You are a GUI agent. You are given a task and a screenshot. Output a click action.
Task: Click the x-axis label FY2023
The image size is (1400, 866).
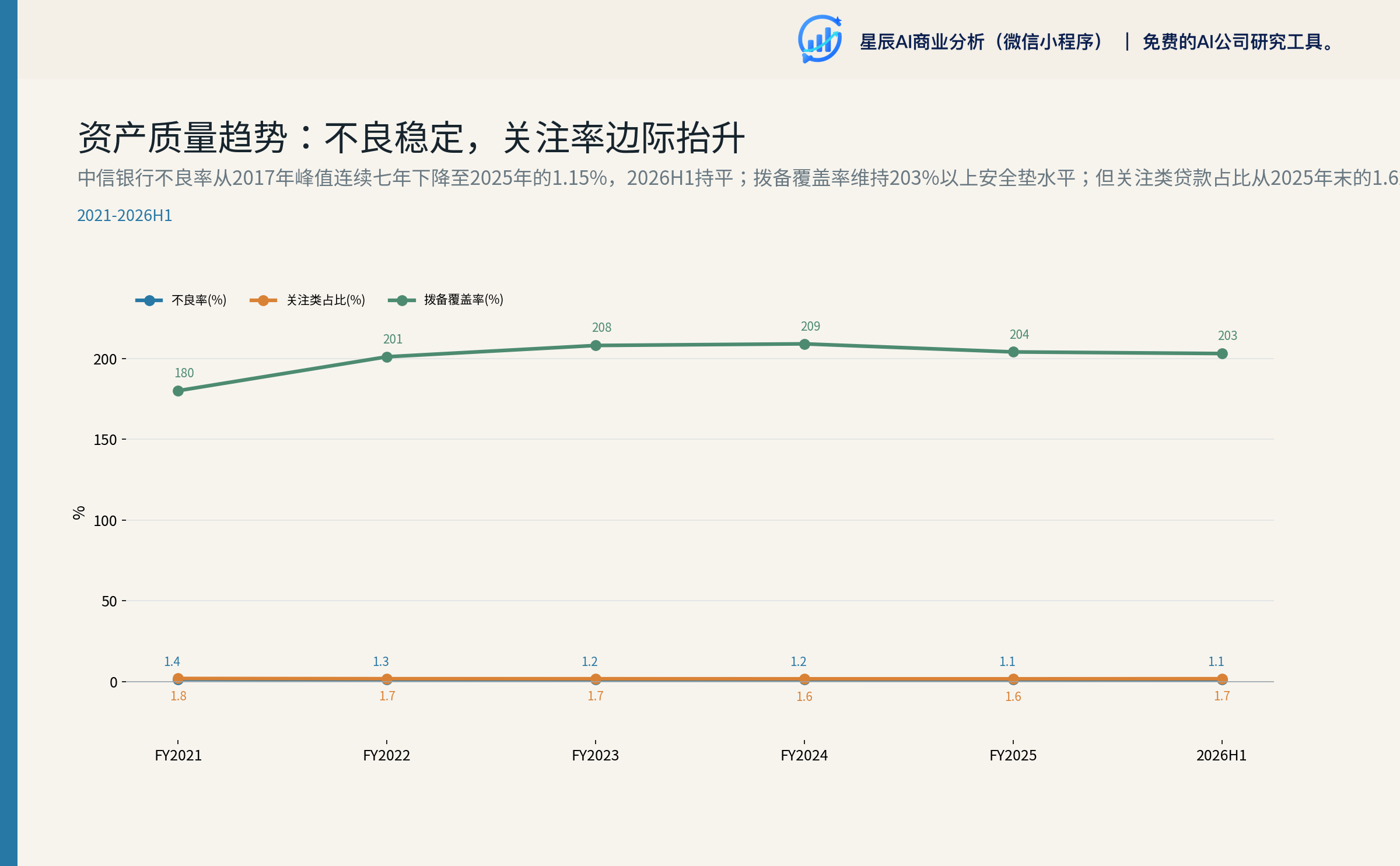(596, 756)
